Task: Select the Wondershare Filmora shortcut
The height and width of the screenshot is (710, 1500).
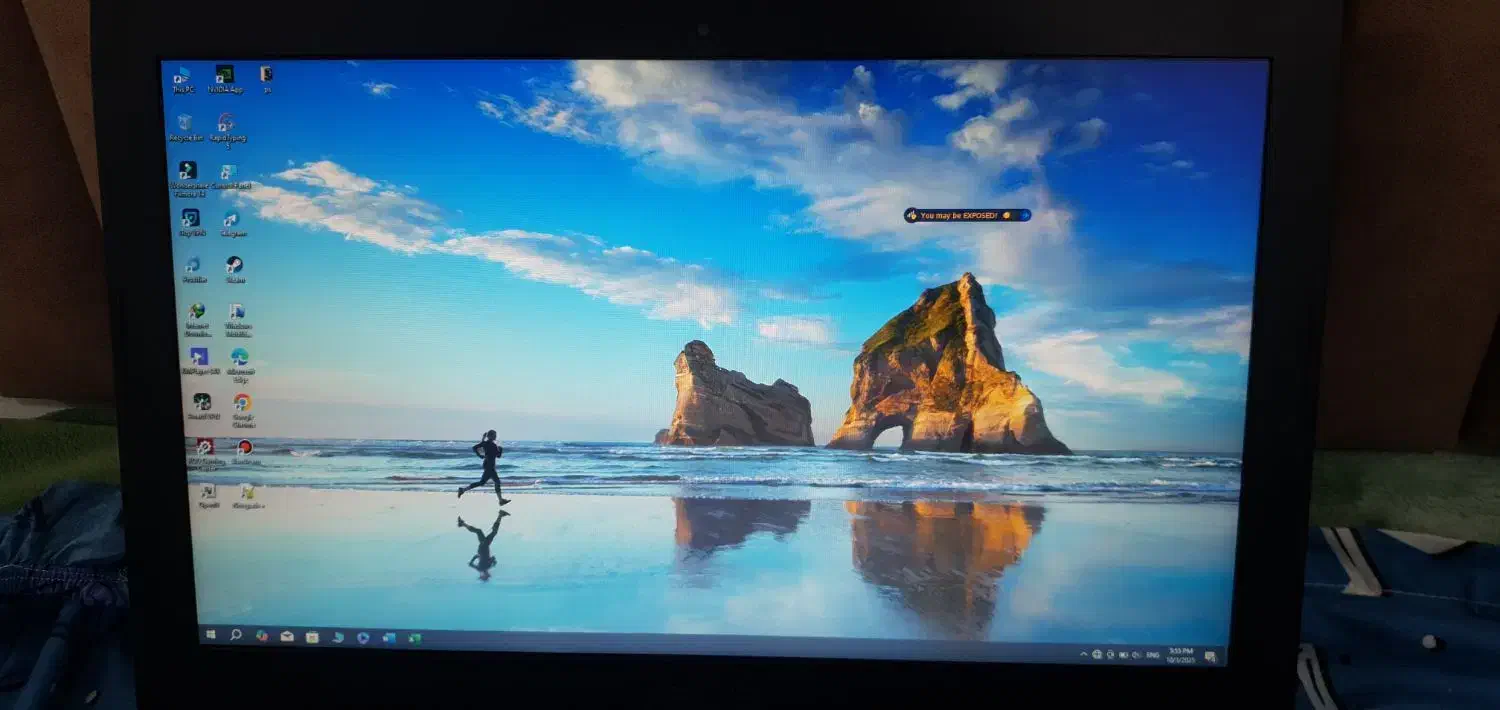Action: [x=188, y=177]
